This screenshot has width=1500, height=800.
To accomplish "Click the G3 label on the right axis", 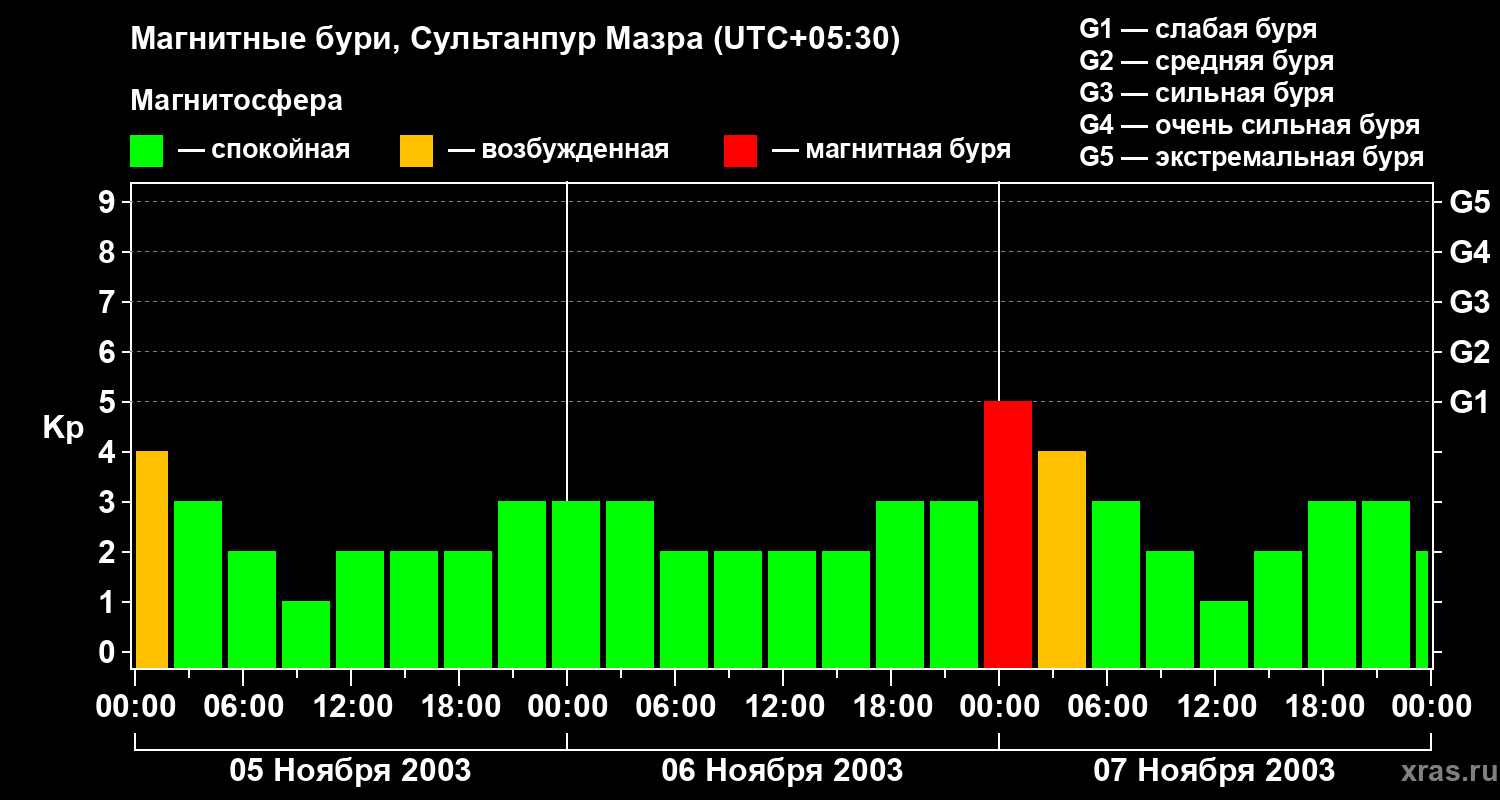I will [1469, 302].
